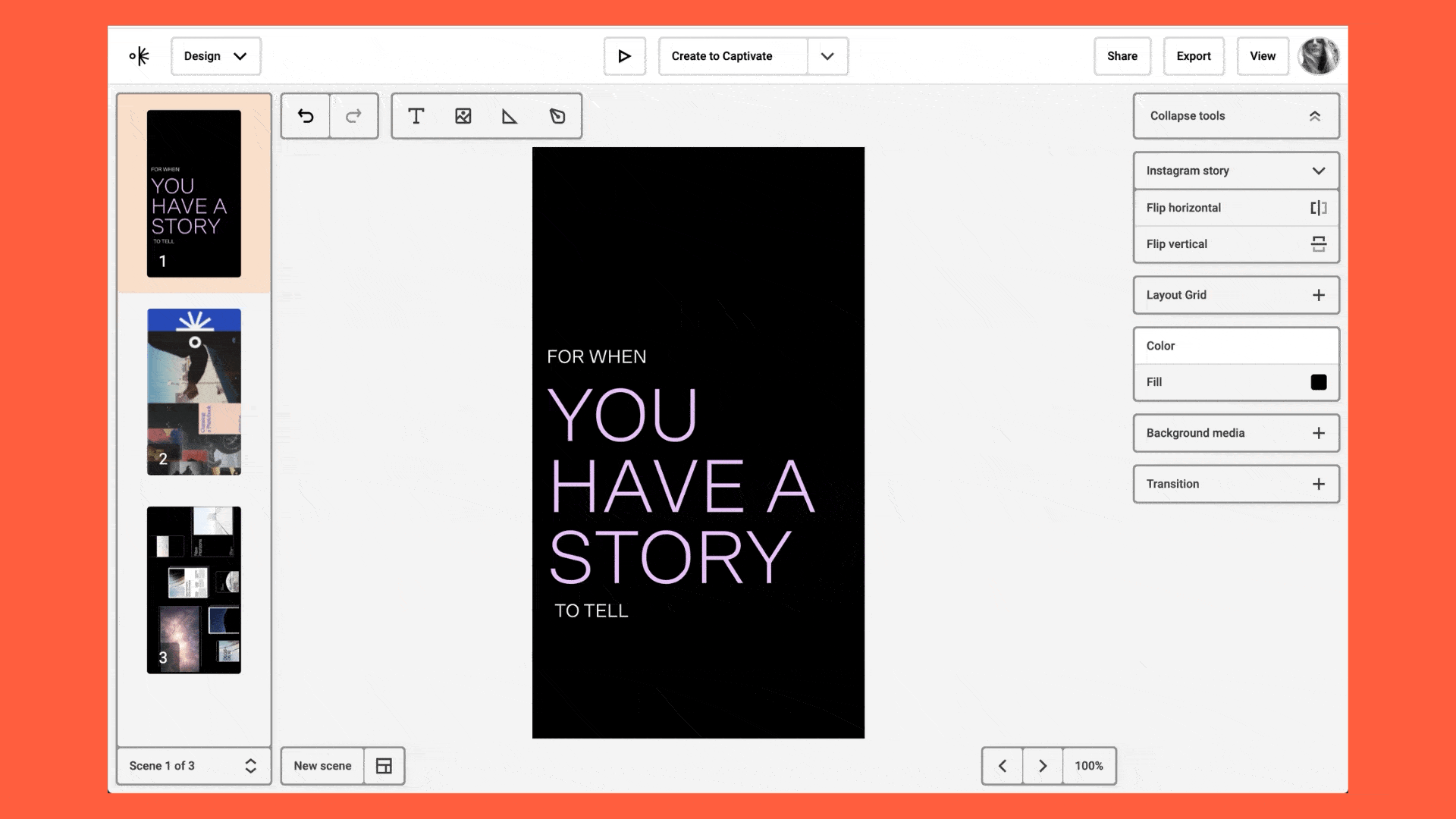Select scene 2 thumbnail
The height and width of the screenshot is (819, 1456).
coord(194,391)
